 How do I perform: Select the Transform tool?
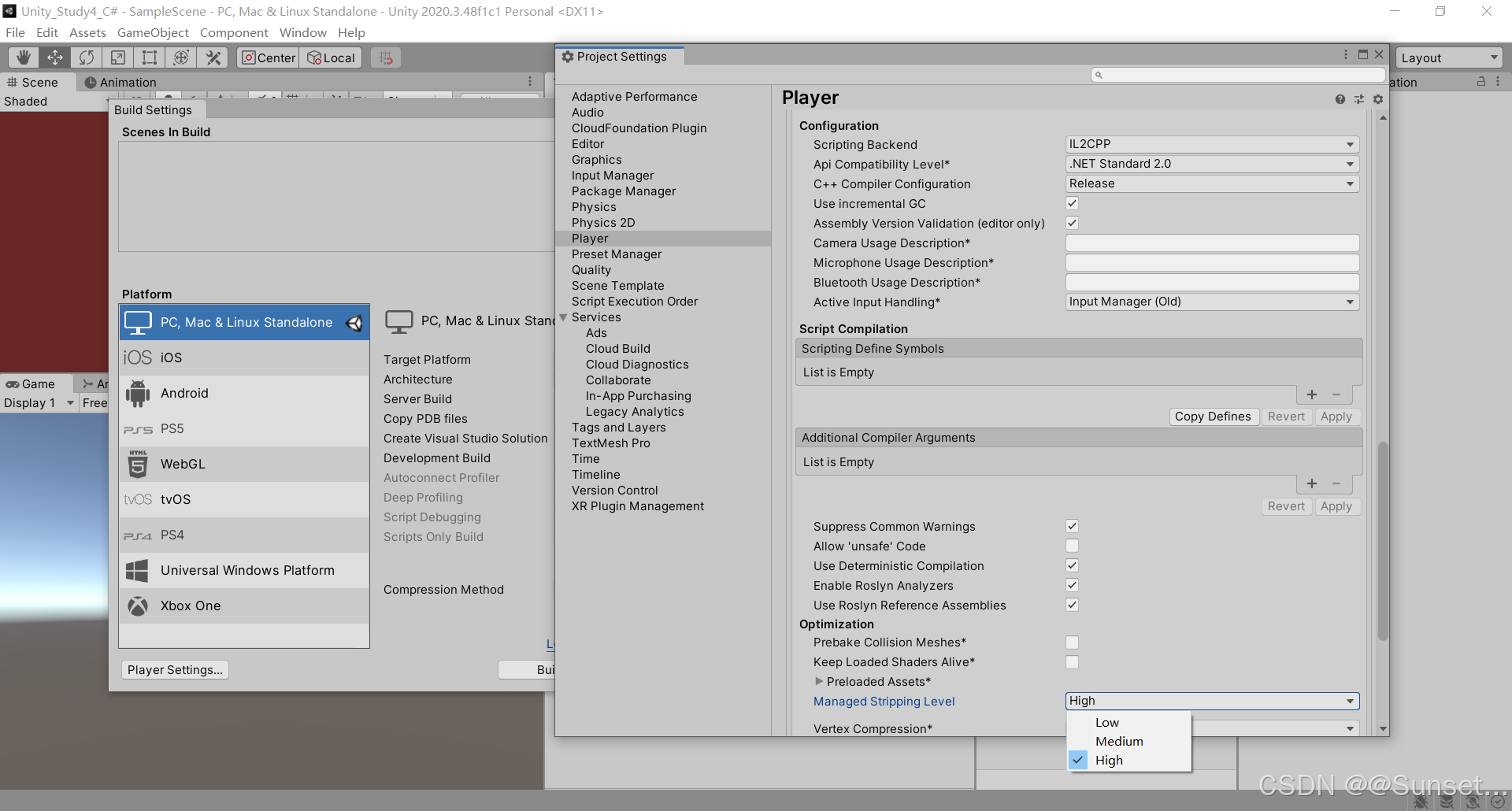coord(181,57)
